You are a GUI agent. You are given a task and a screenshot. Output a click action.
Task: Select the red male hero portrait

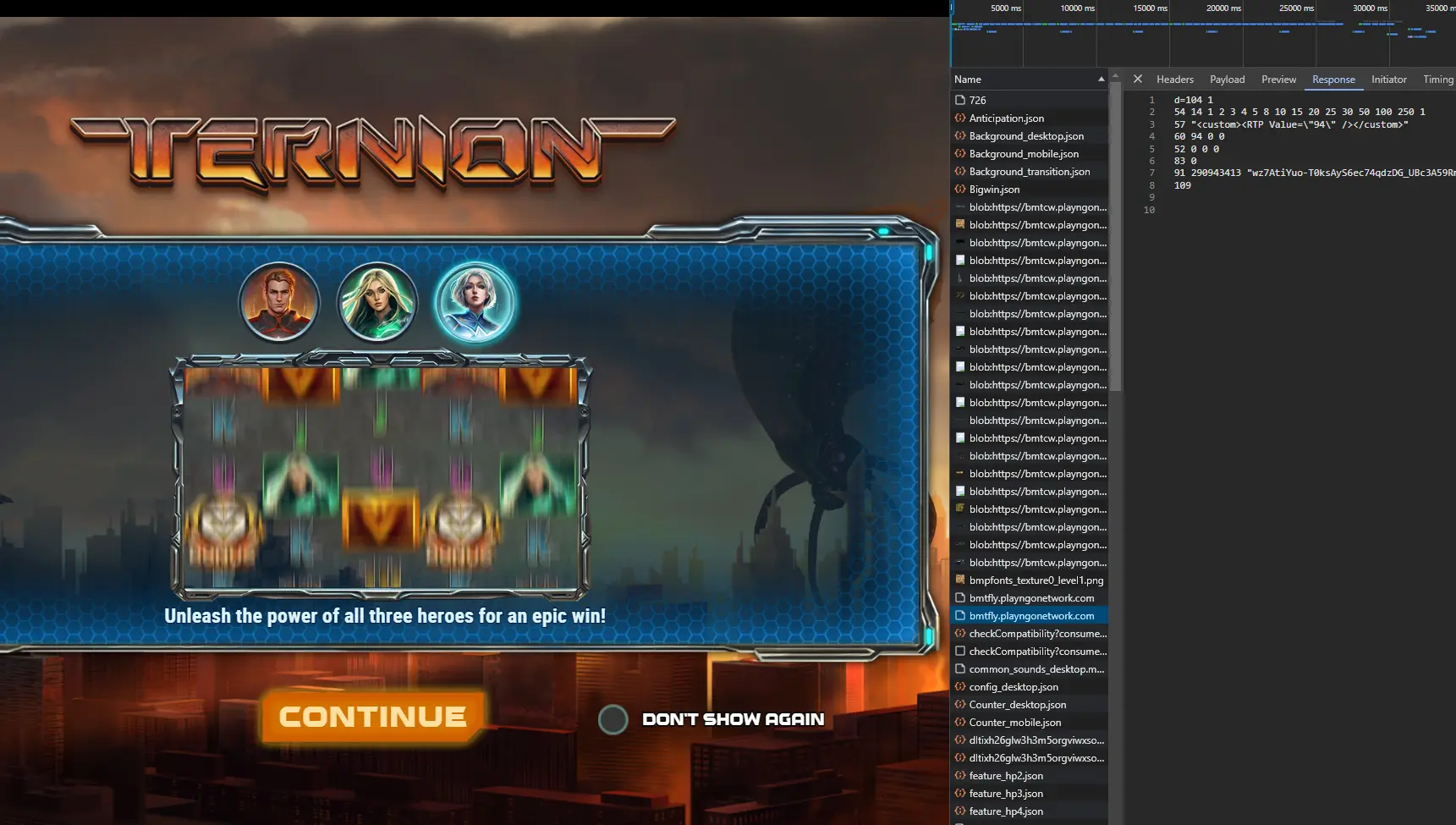pos(278,302)
